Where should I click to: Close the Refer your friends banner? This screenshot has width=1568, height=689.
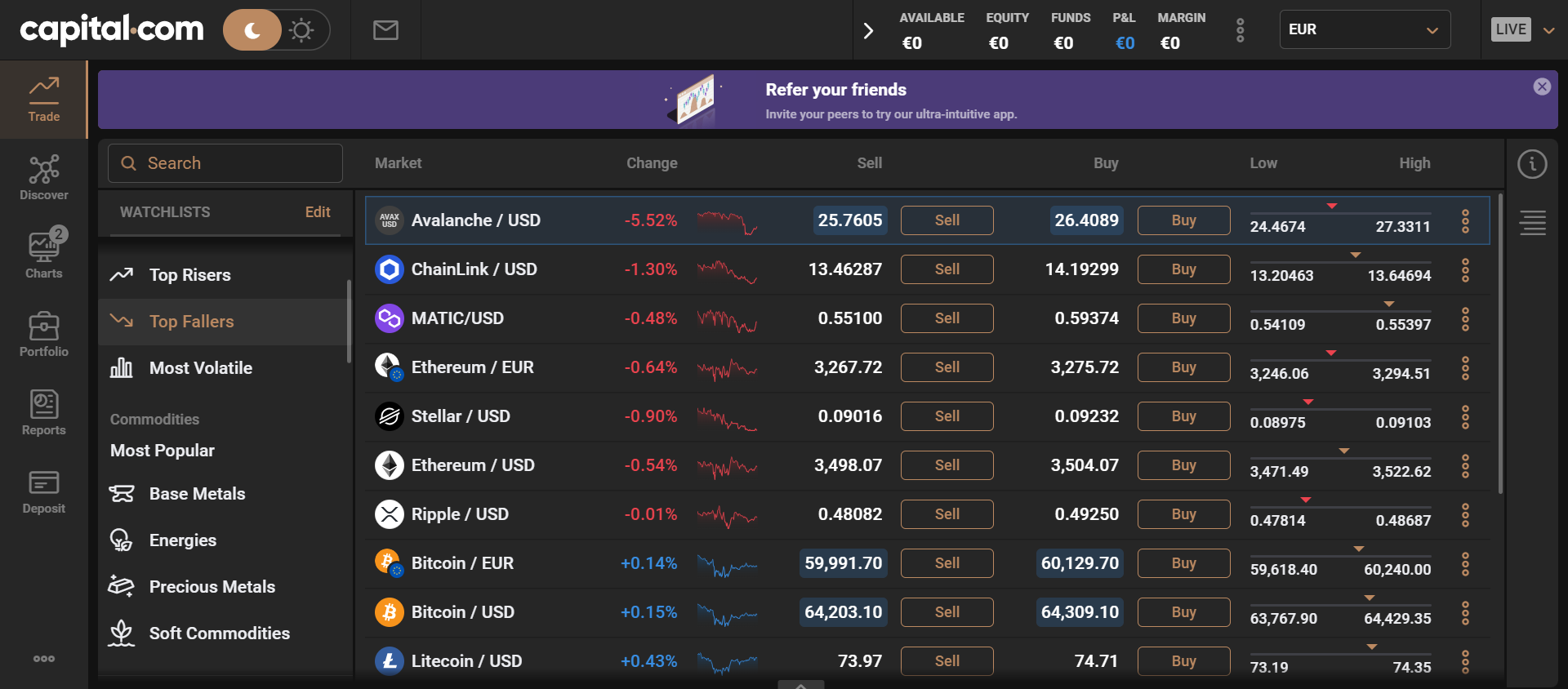tap(1542, 87)
